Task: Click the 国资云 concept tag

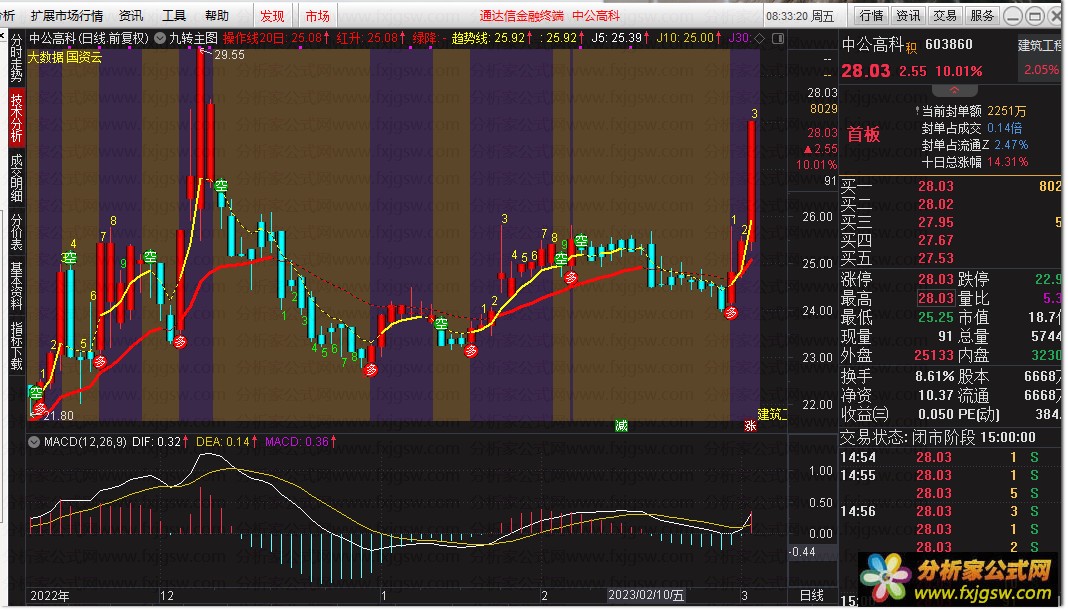Action: coord(84,57)
